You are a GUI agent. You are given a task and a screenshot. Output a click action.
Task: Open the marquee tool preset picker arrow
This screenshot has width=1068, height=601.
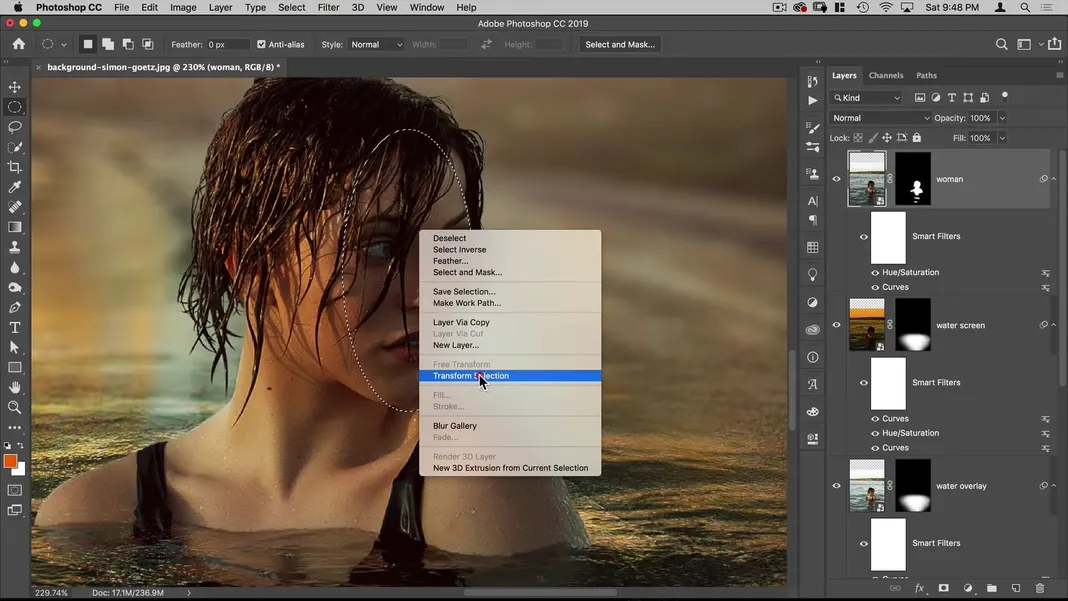pos(63,45)
